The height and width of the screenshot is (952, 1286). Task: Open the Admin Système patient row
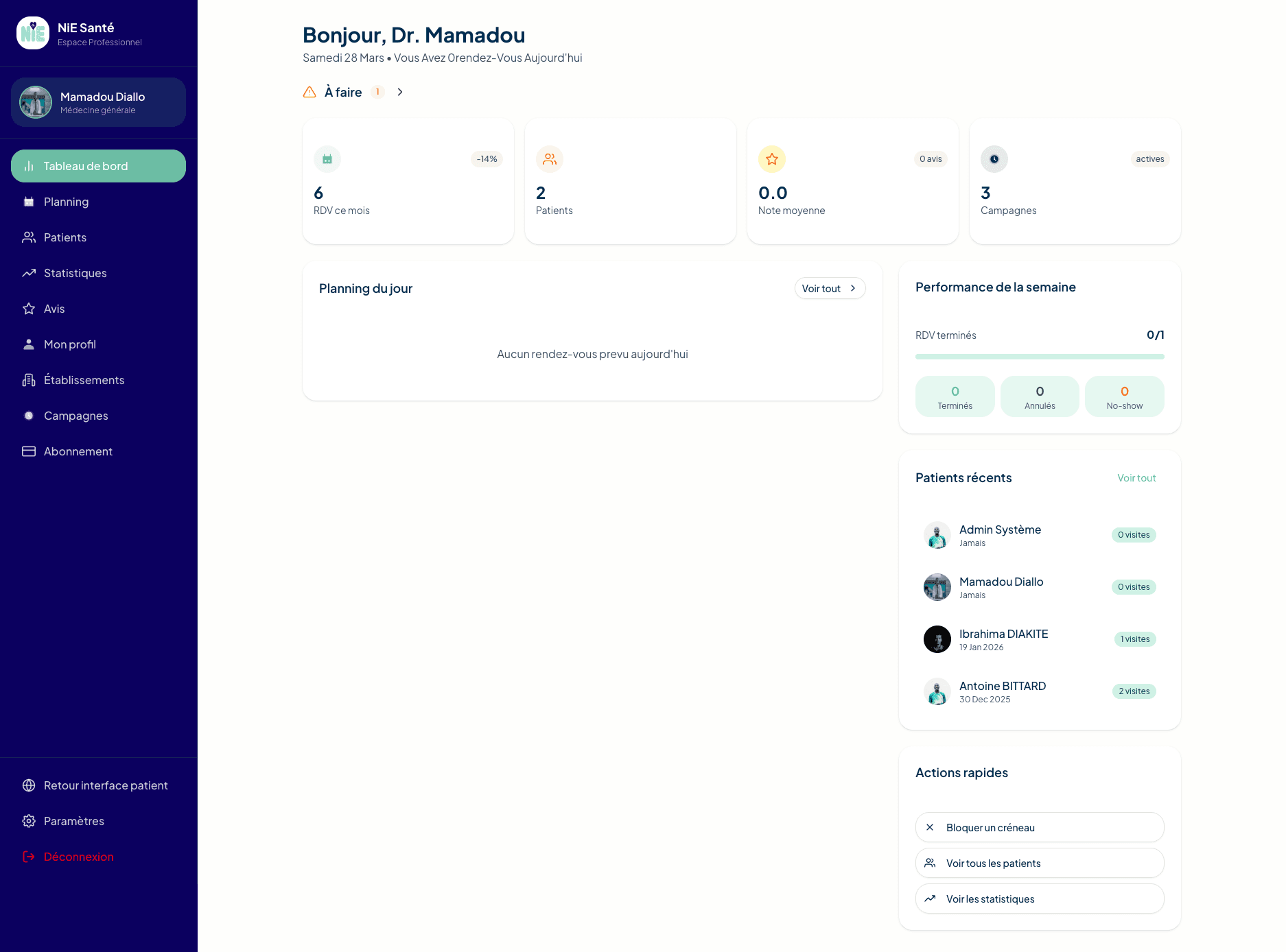click(x=1040, y=535)
